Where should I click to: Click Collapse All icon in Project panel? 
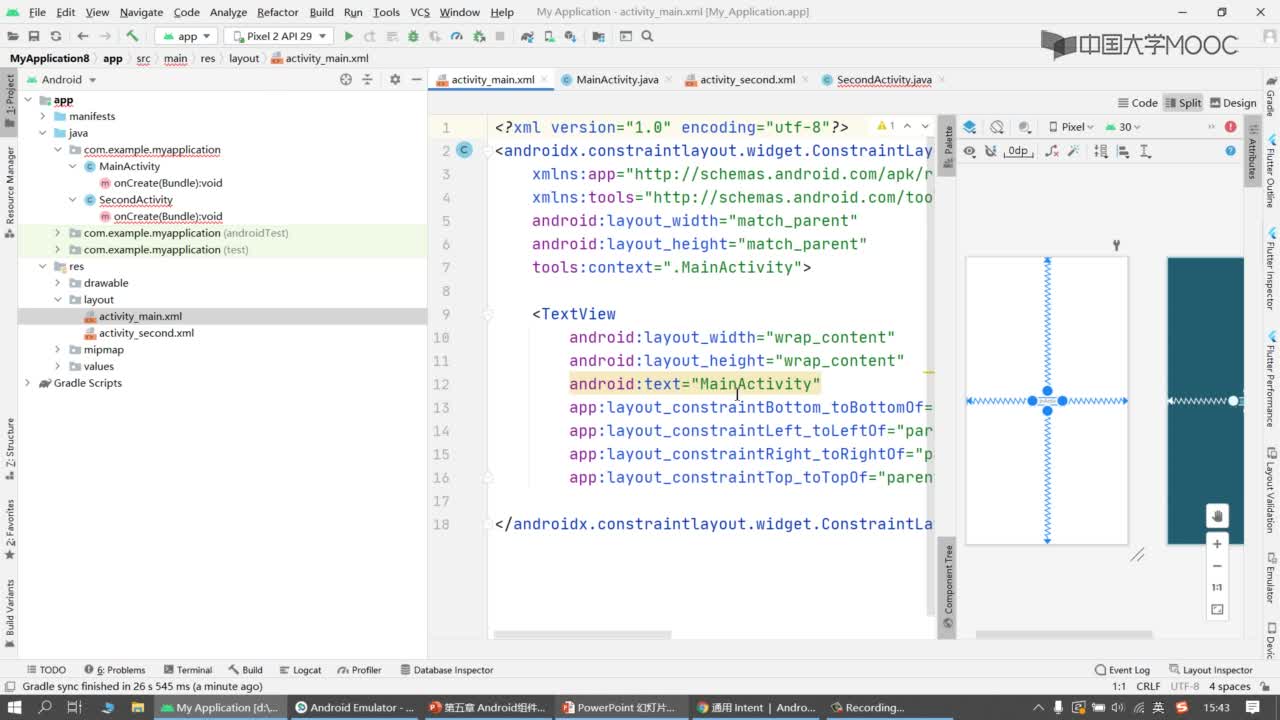(367, 79)
